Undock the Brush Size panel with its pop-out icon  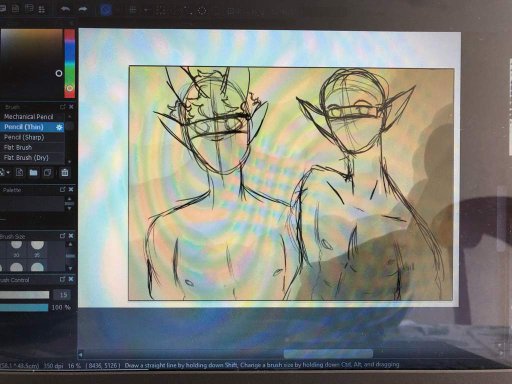pyautogui.click(x=62, y=236)
